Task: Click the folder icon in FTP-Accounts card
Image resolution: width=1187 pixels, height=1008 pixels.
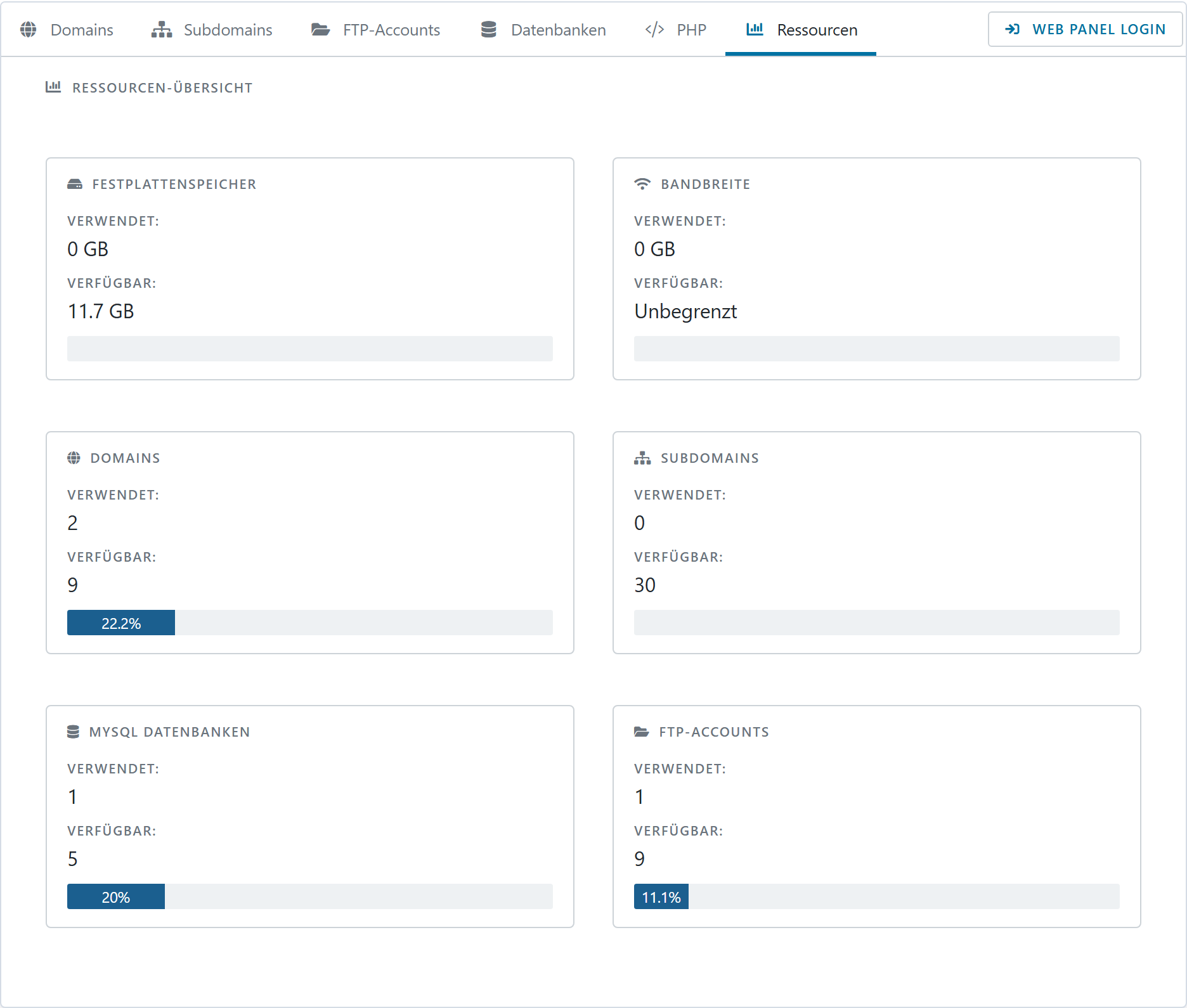Action: (642, 732)
